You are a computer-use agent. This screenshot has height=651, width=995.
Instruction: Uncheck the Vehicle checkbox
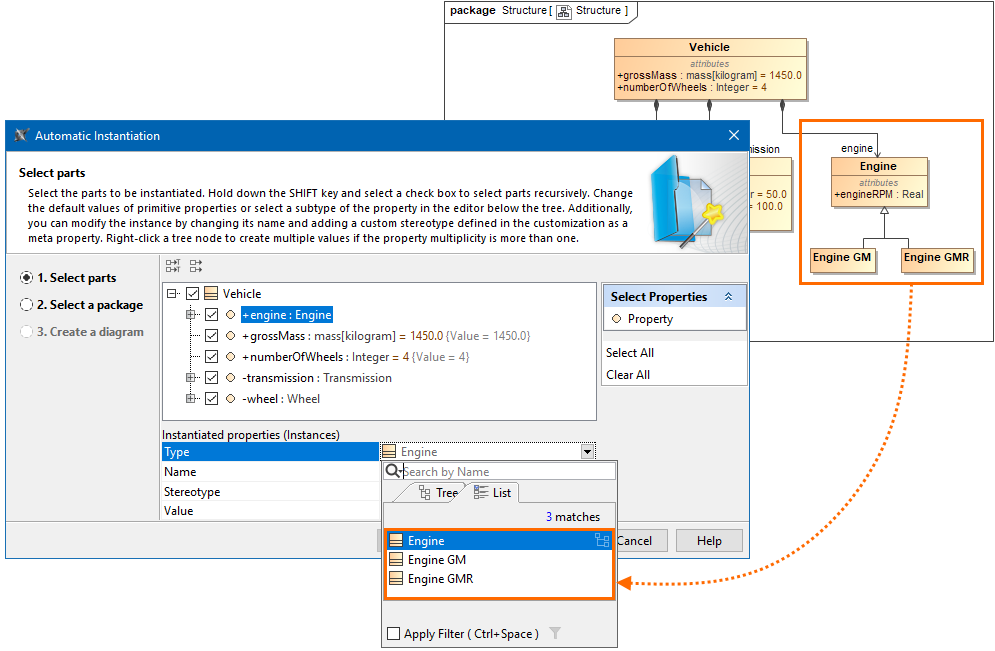click(192, 294)
